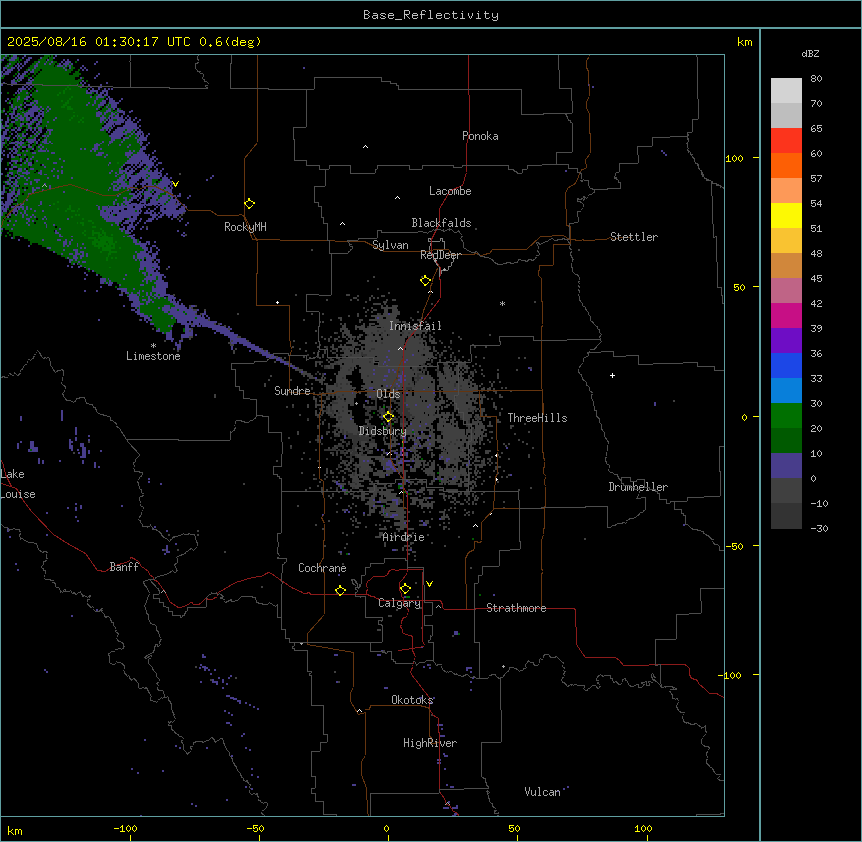Click the Ponoka city label
The width and height of the screenshot is (862, 842).
pos(480,136)
